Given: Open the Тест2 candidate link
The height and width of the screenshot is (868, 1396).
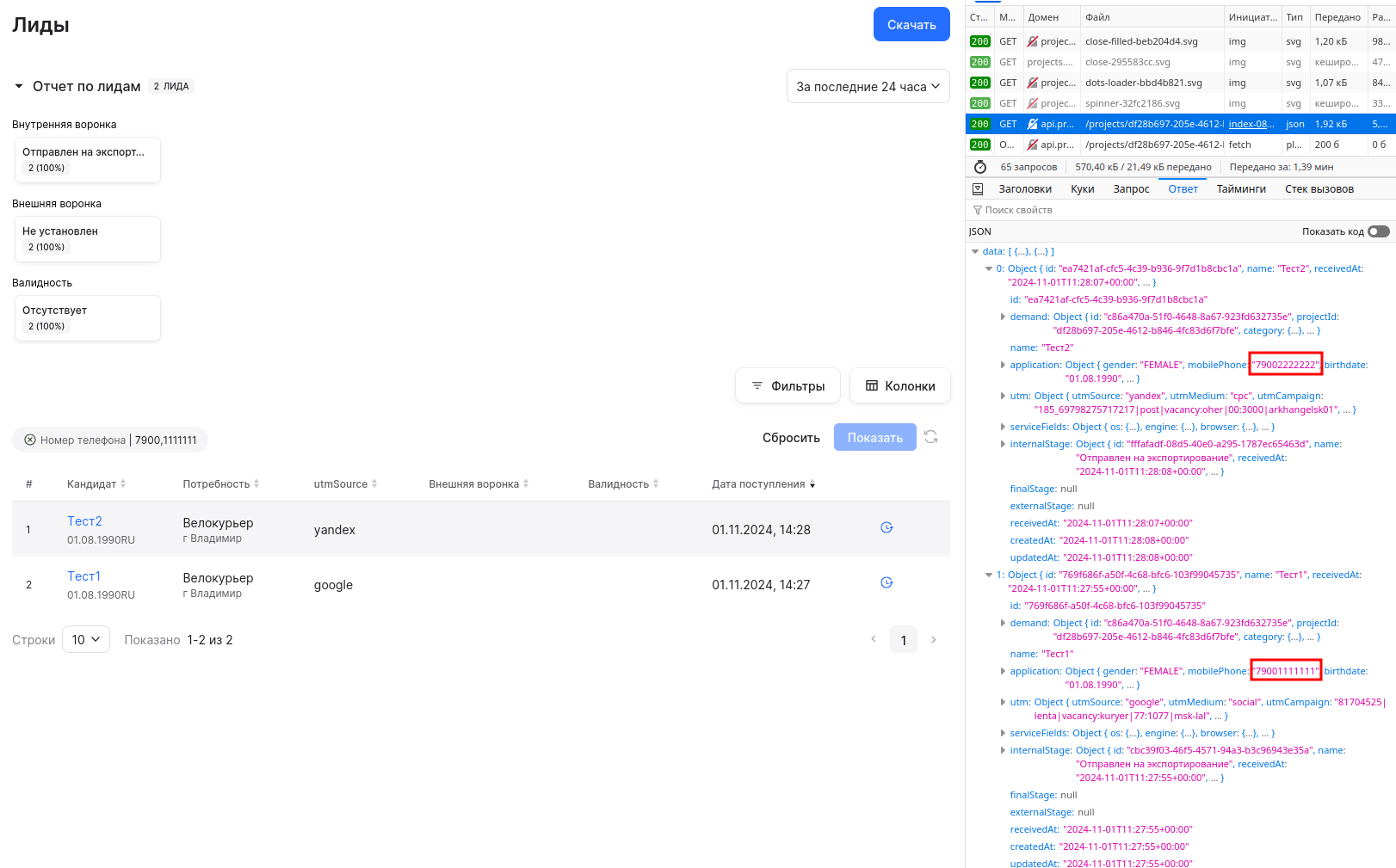Looking at the screenshot, I should [x=84, y=521].
